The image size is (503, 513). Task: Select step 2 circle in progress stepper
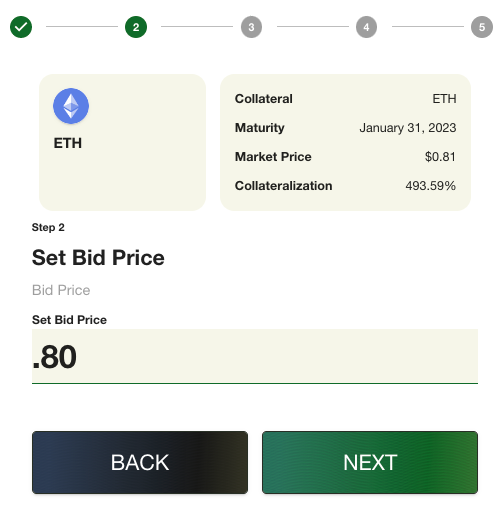(136, 27)
